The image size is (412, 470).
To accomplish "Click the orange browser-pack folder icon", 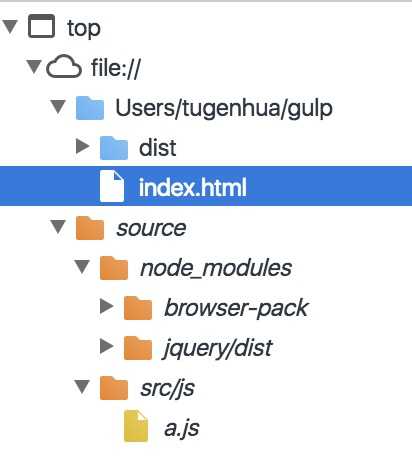I will click(138, 308).
